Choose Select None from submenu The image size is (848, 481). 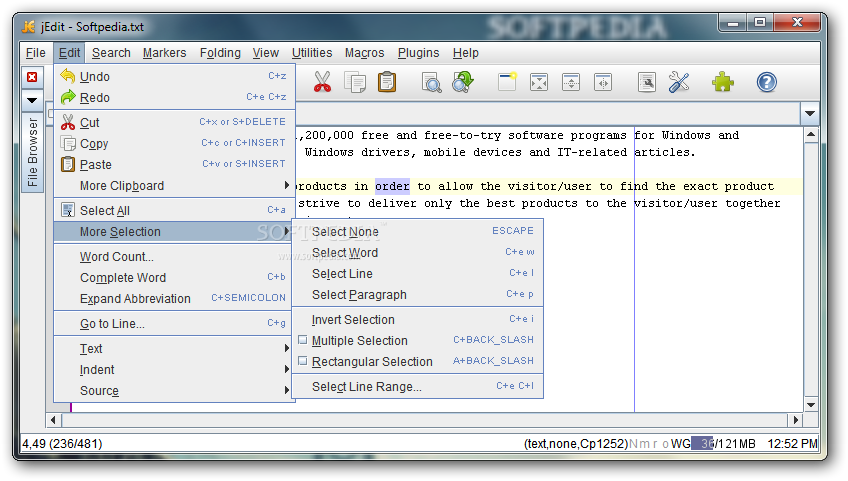[418, 232]
